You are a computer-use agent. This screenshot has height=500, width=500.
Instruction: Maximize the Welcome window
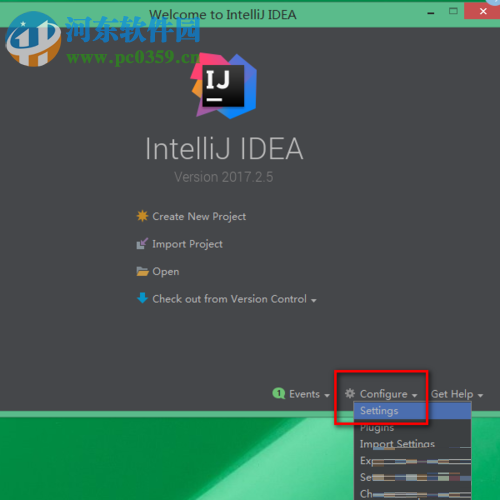(x=453, y=11)
